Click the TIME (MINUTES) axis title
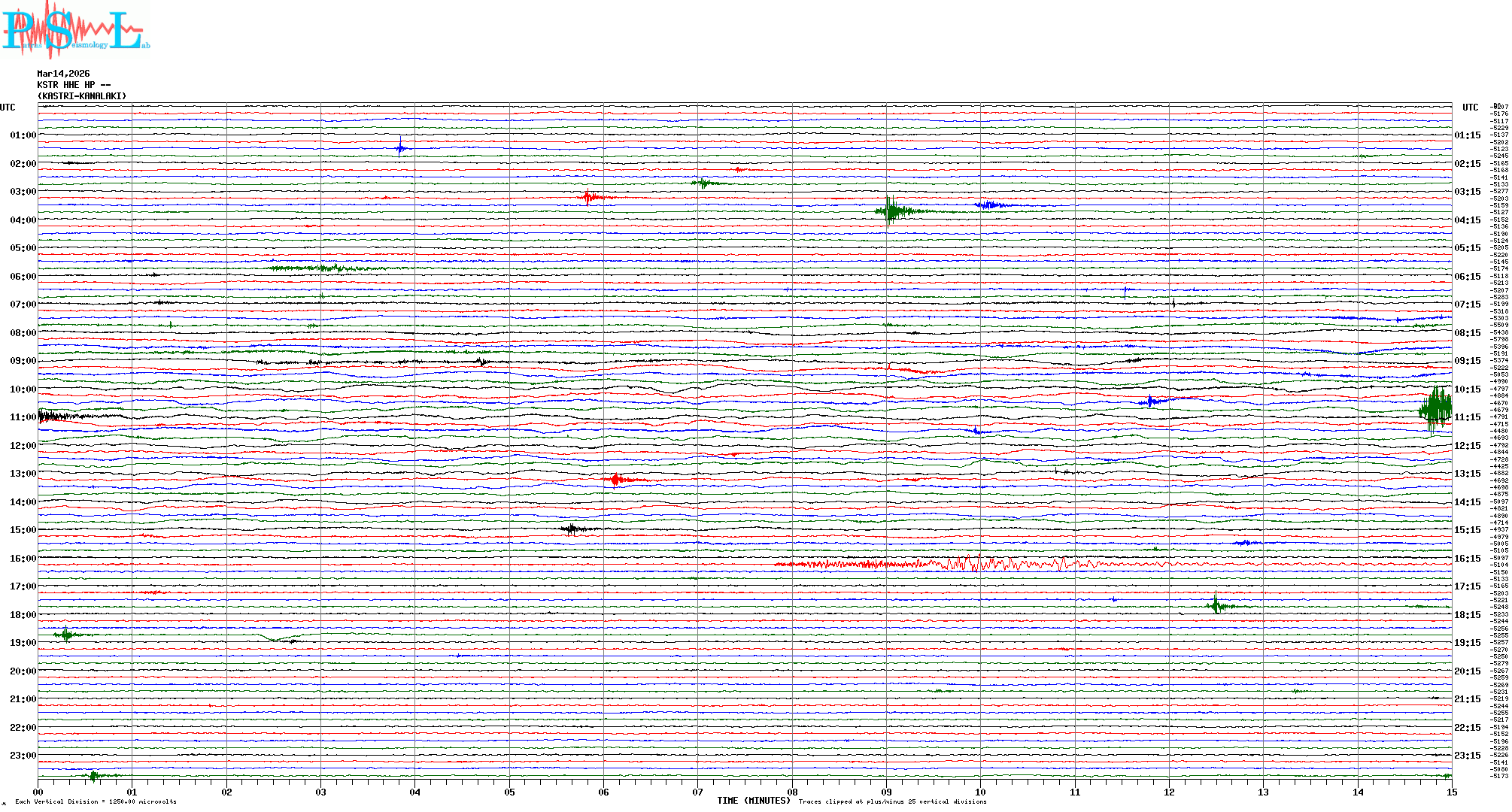 [x=753, y=801]
